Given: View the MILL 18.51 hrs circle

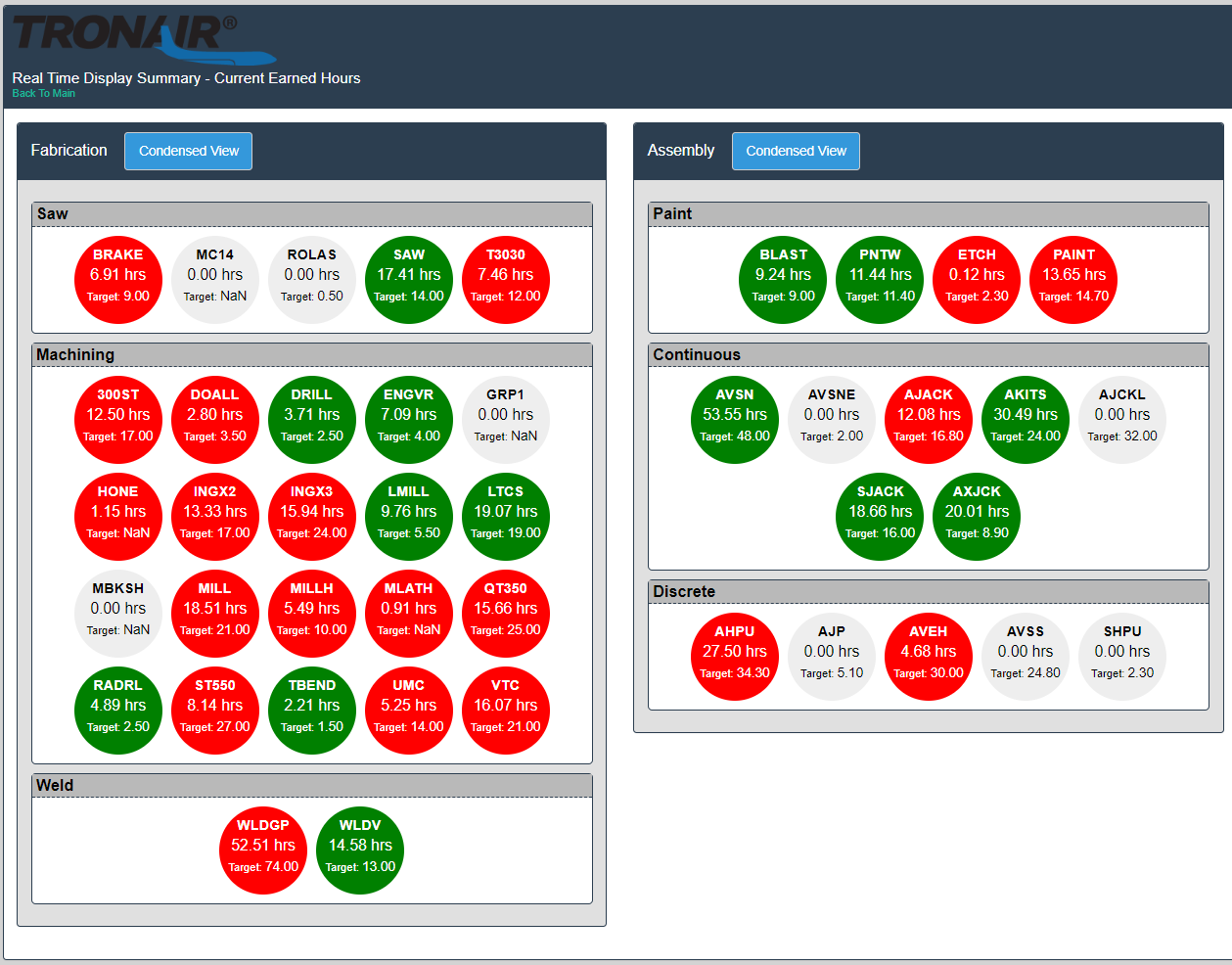Looking at the screenshot, I should tap(215, 614).
